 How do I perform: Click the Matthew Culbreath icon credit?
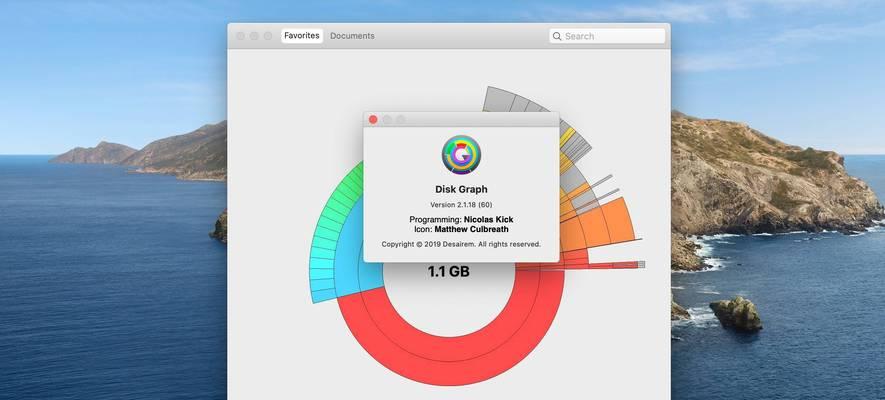coord(471,230)
